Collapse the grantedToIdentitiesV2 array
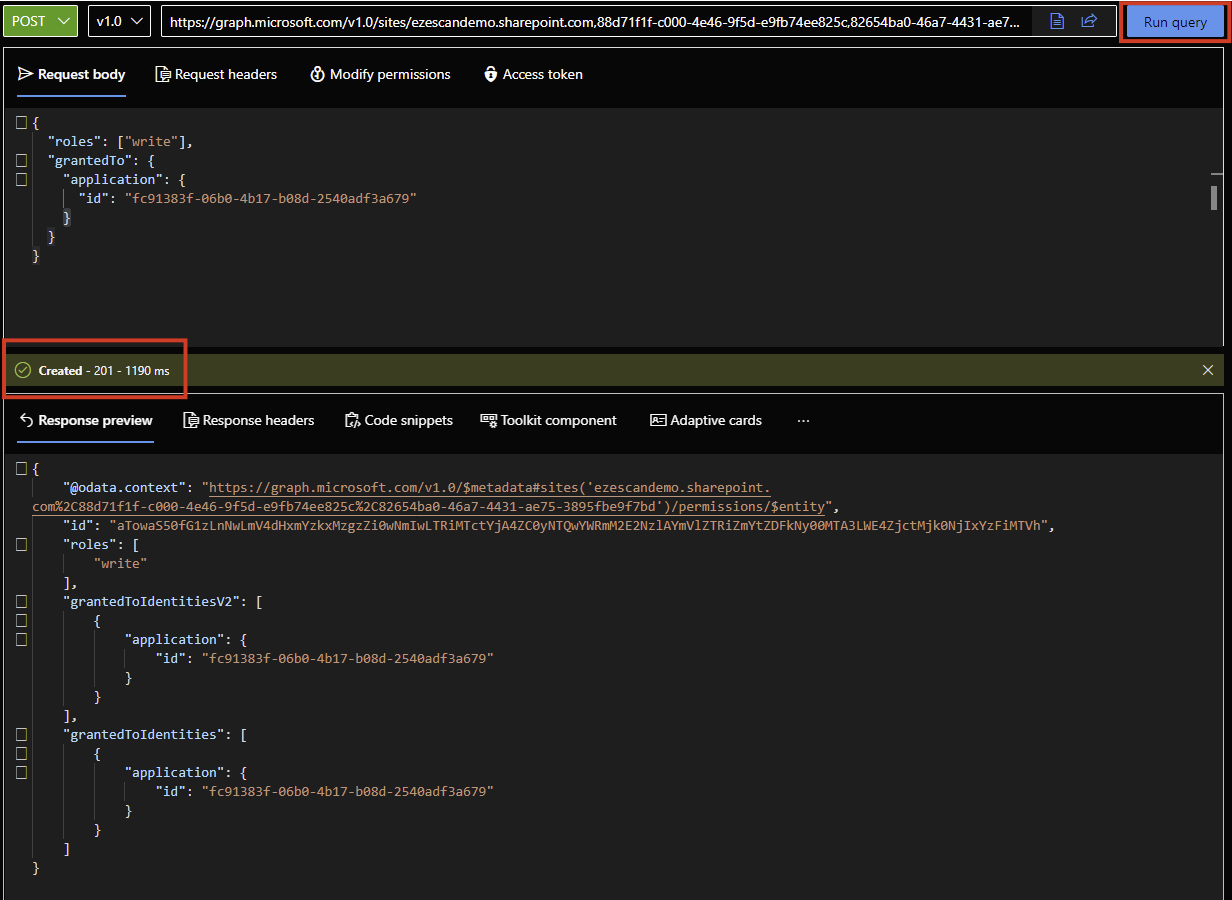This screenshot has width=1232, height=900. tap(21, 601)
